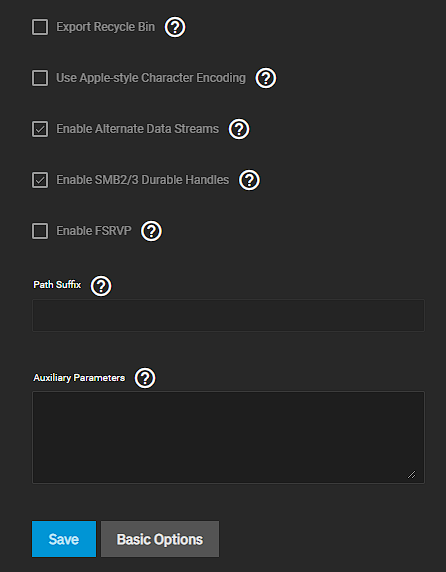This screenshot has height=572, width=446.
Task: Click the Auxiliary Parameters resize handle
Action: point(412,474)
